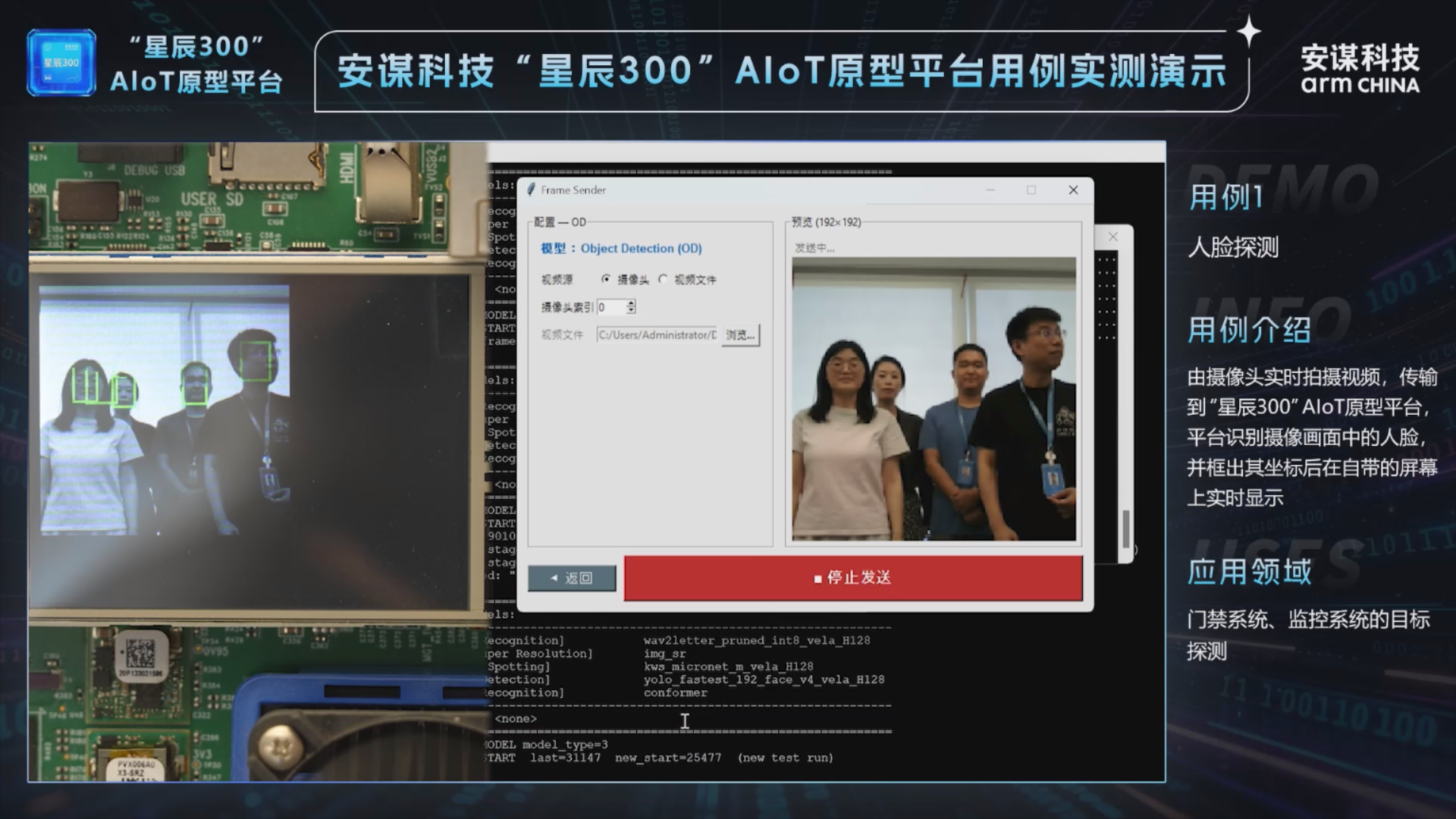This screenshot has width=1456, height=819.
Task: Close the window behind Frame Sender
Action: 1112,237
